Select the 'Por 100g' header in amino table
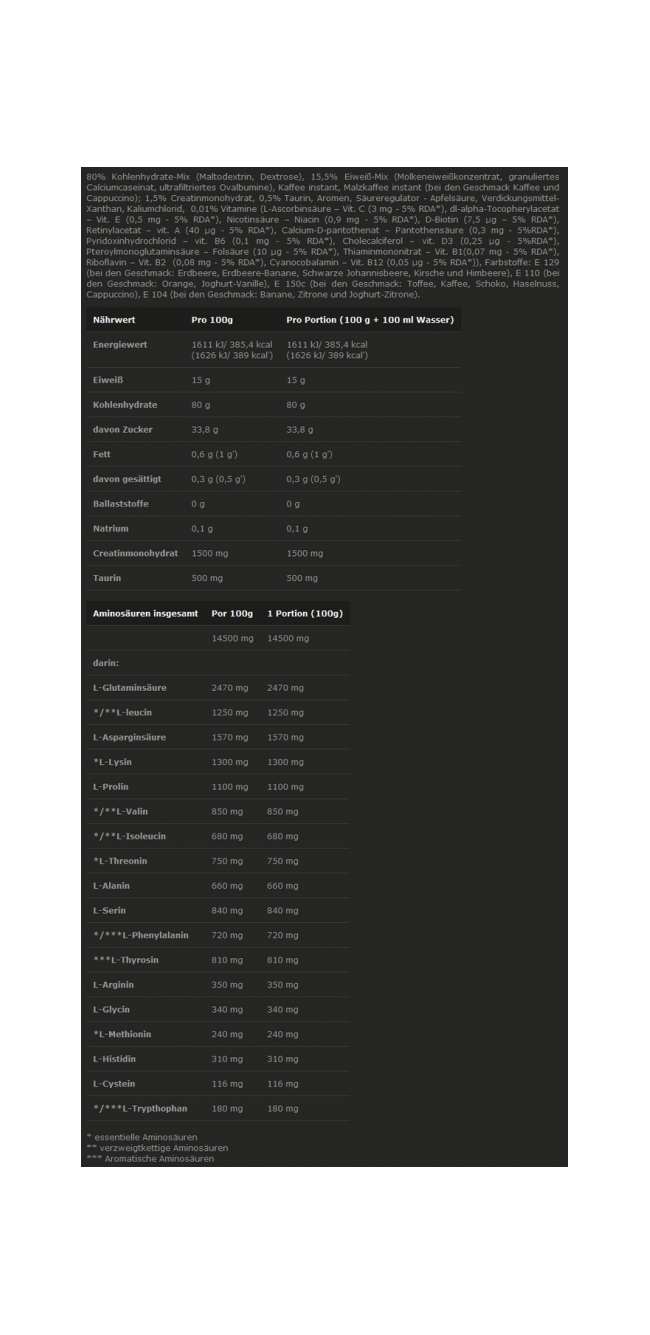The height and width of the screenshot is (1335, 650). click(232, 613)
